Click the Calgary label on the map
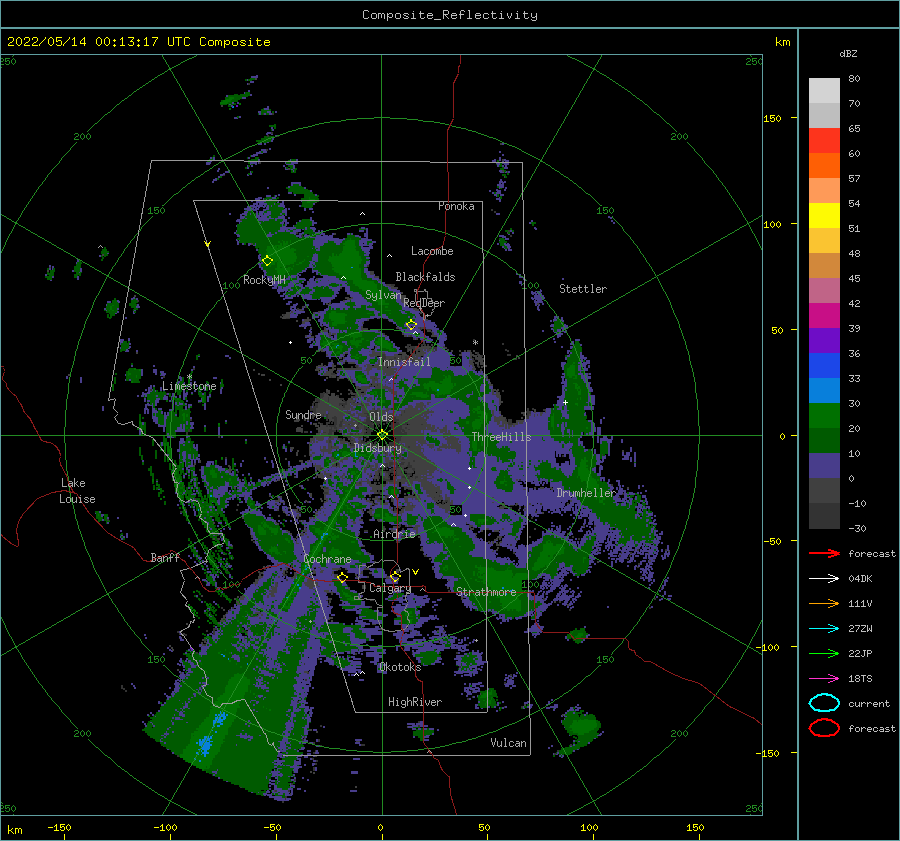The width and height of the screenshot is (900, 841). [390, 588]
